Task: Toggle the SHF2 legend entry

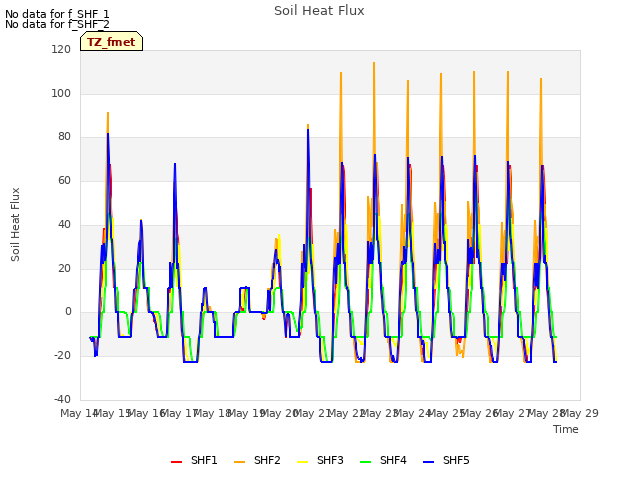Action: (257, 460)
